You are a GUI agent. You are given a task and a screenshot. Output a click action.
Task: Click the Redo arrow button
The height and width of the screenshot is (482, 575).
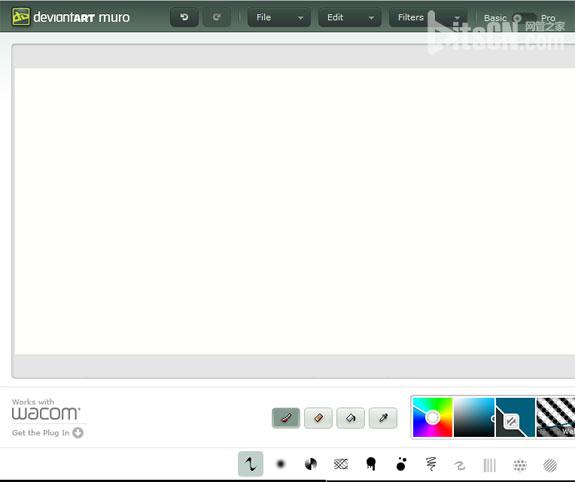[216, 17]
